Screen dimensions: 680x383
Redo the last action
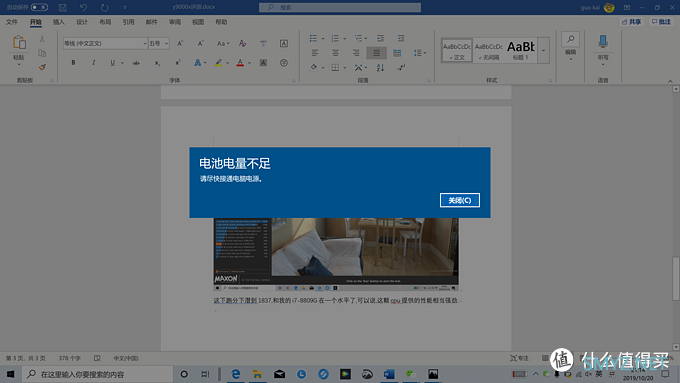104,7
